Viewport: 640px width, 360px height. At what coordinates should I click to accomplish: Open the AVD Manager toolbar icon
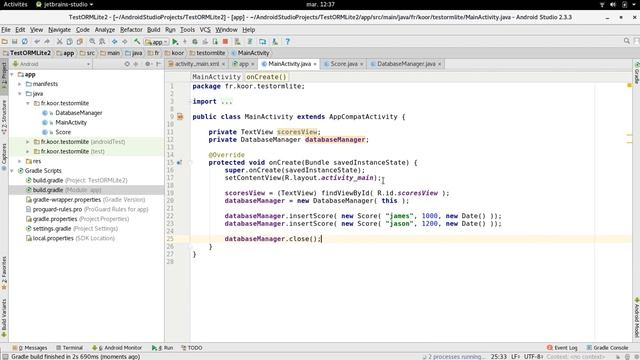coord(237,42)
